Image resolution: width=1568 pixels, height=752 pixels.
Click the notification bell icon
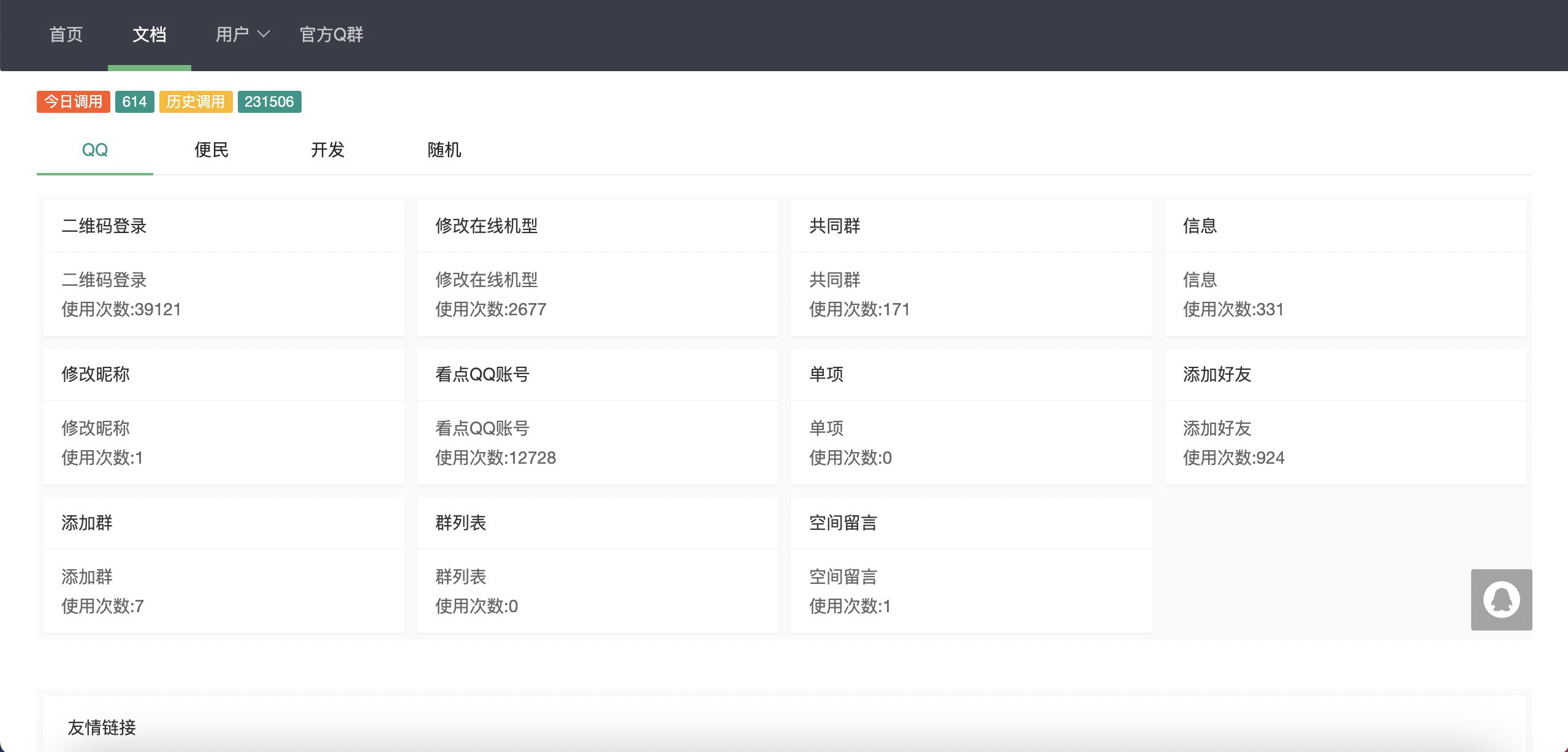(1503, 600)
